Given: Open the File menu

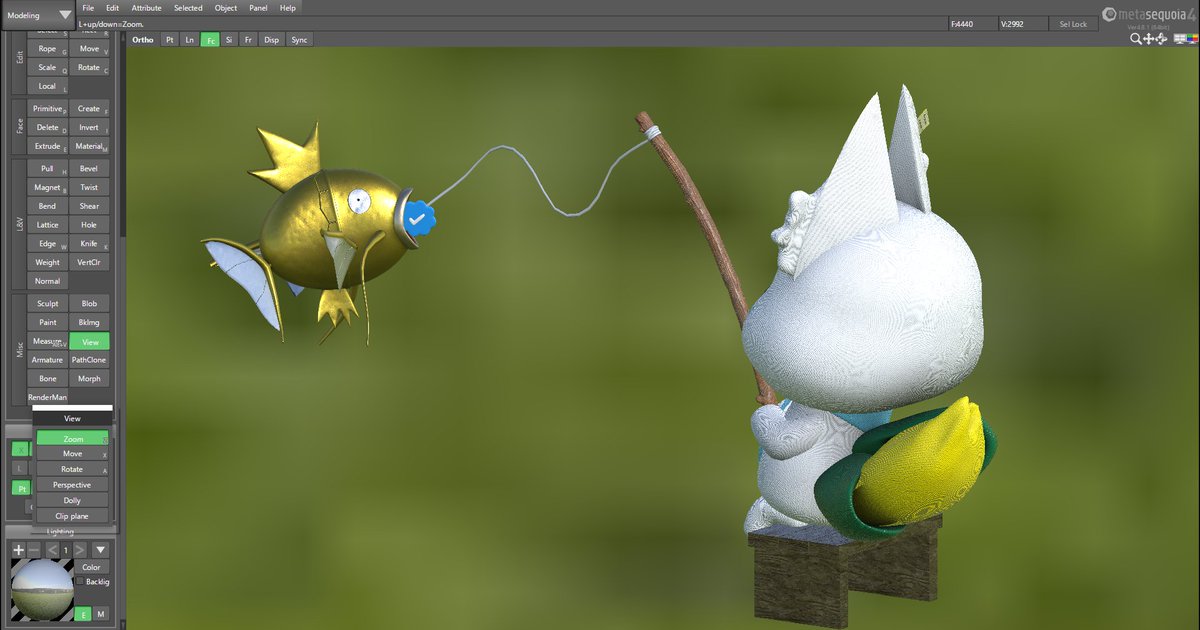Looking at the screenshot, I should pos(88,8).
